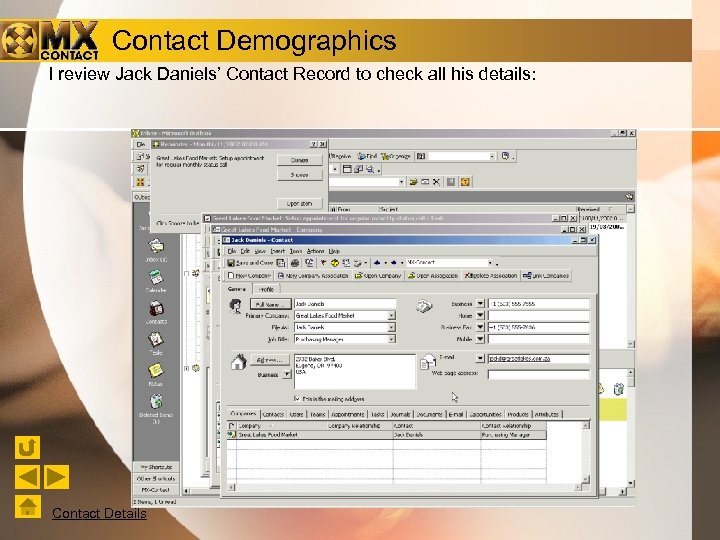Click the Full Name button
The image size is (720, 540).
click(x=270, y=304)
